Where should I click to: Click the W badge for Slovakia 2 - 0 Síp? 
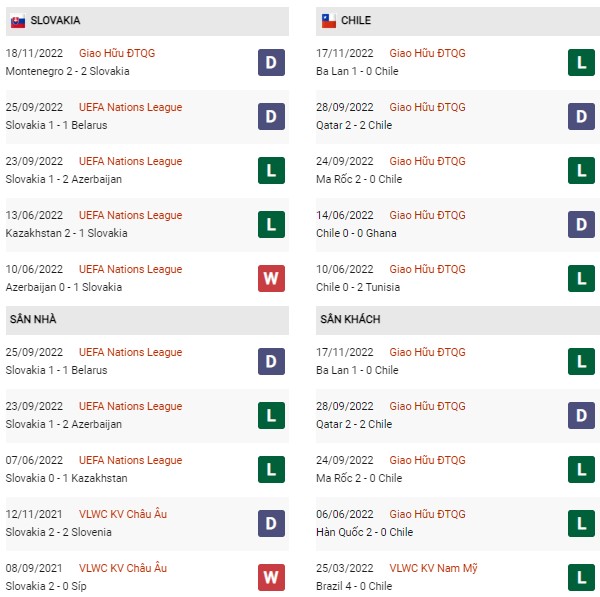point(271,577)
